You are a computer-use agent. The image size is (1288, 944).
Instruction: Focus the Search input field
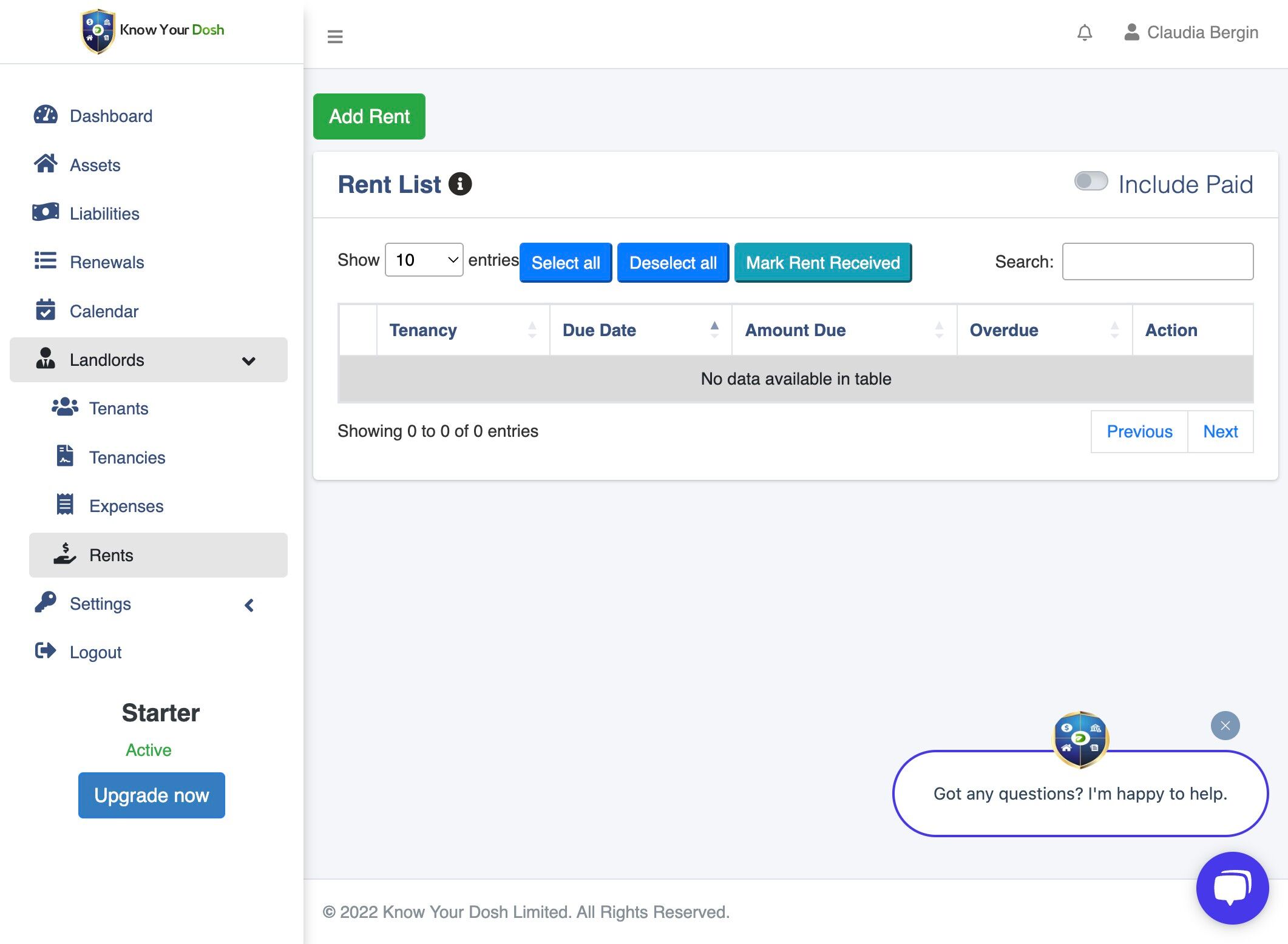(x=1157, y=261)
